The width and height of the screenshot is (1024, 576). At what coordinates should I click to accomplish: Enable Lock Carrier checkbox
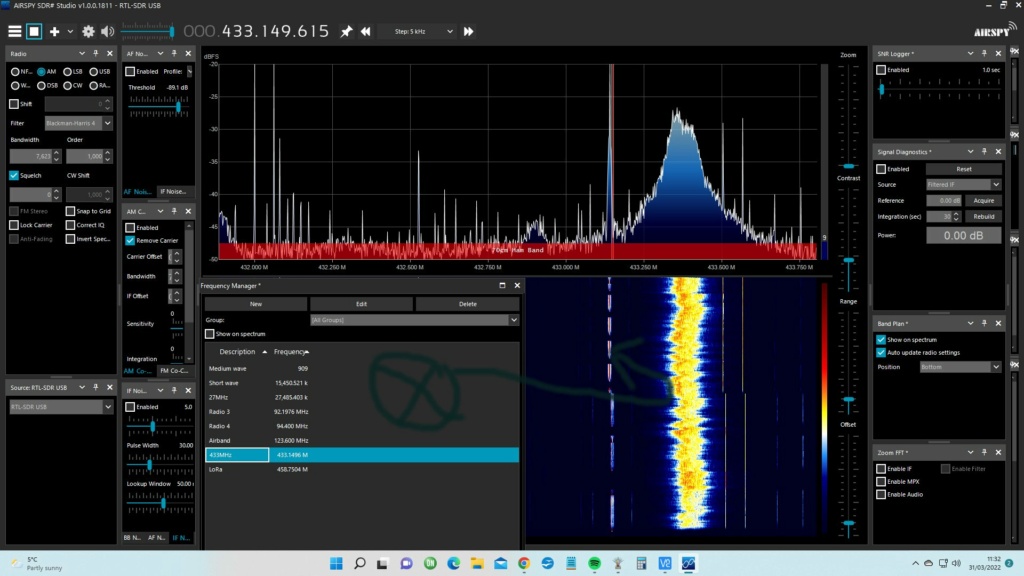pyautogui.click(x=14, y=225)
